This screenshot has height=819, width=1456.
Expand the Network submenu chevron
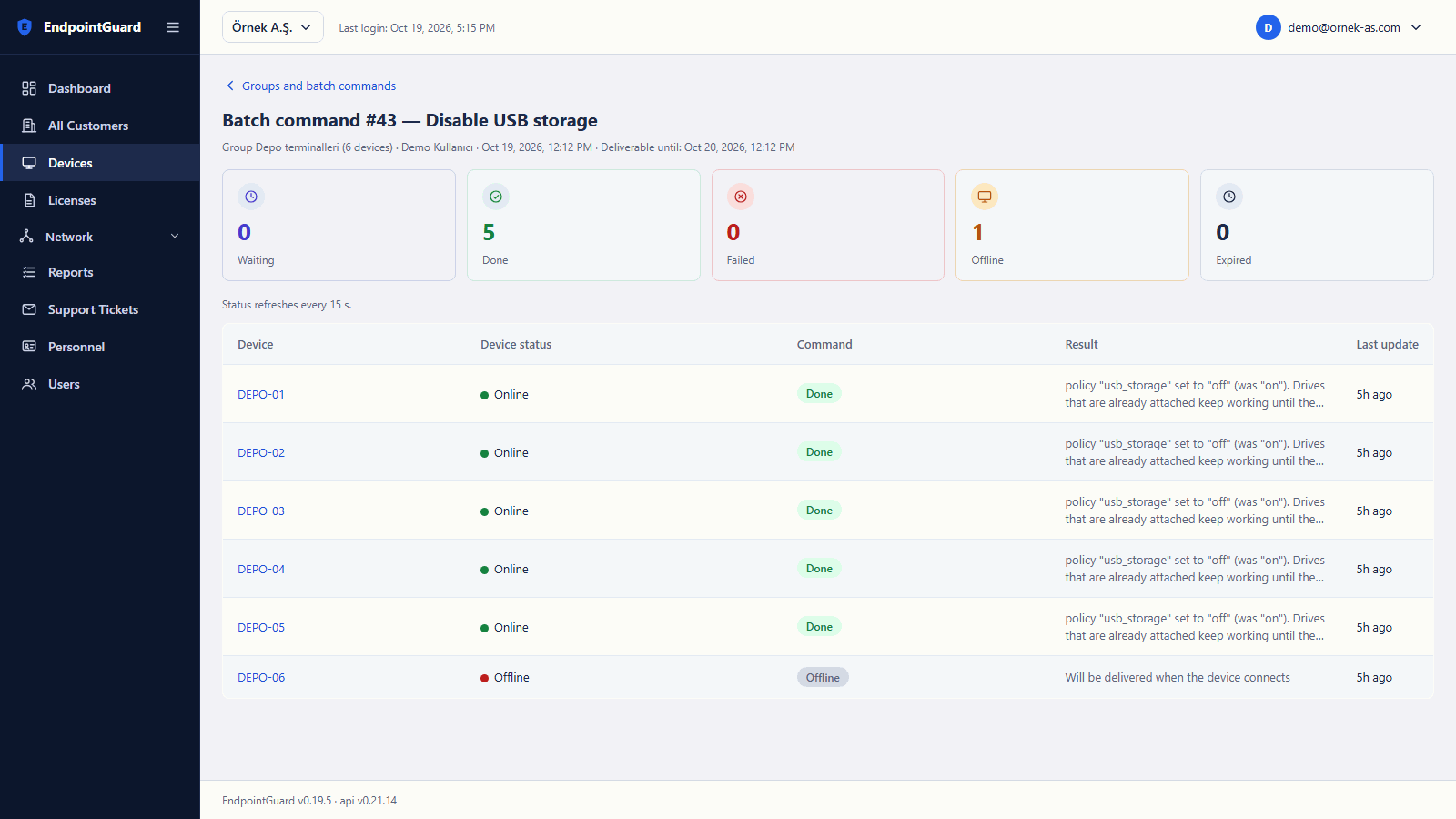click(x=175, y=237)
